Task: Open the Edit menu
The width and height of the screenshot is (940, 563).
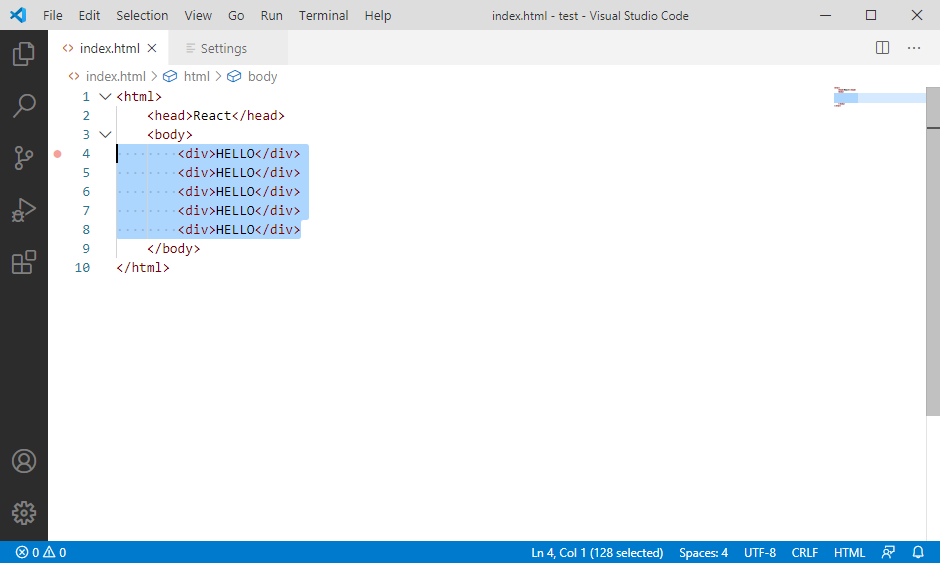Action: [89, 16]
